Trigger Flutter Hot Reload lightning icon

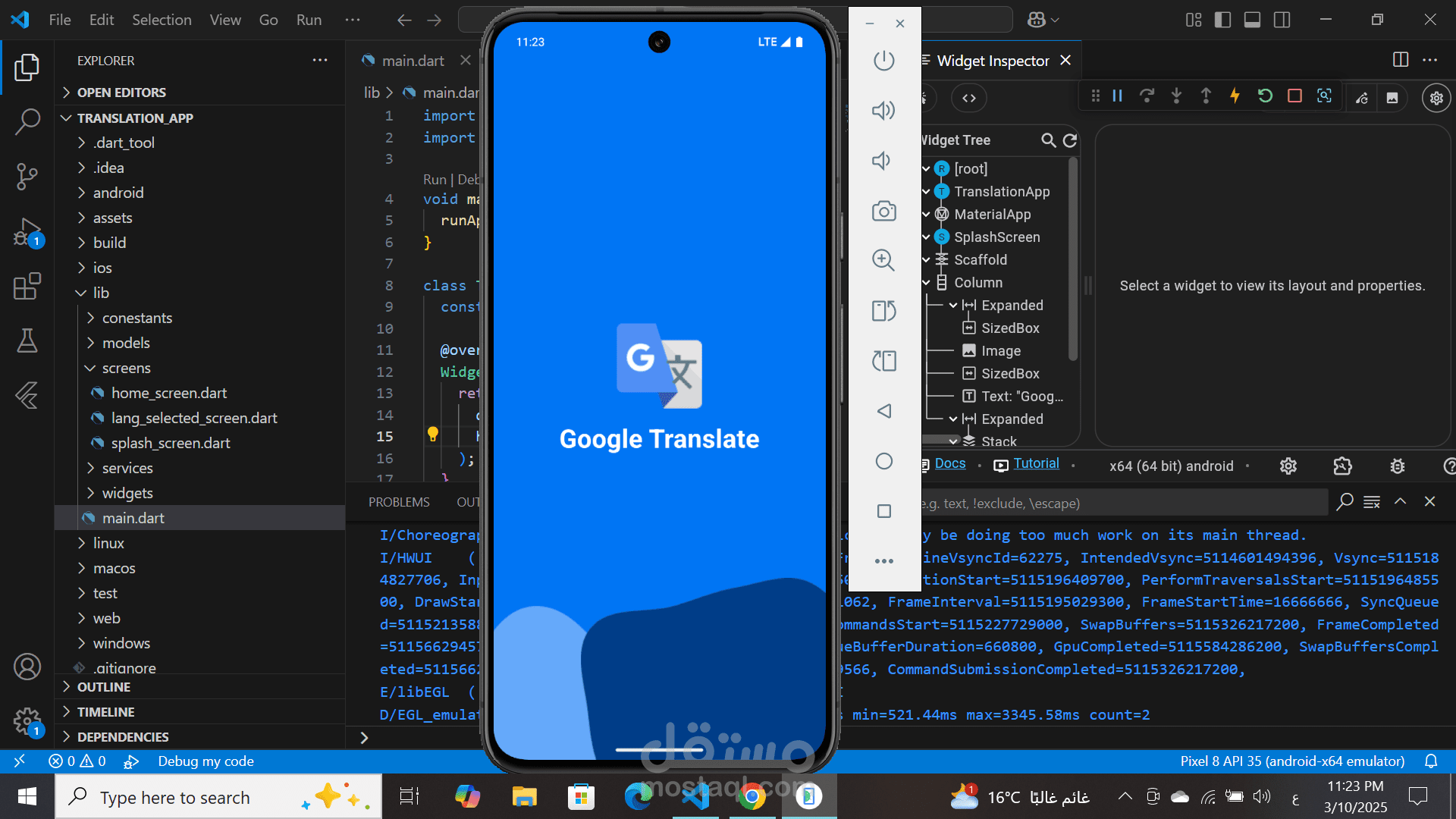point(1235,96)
